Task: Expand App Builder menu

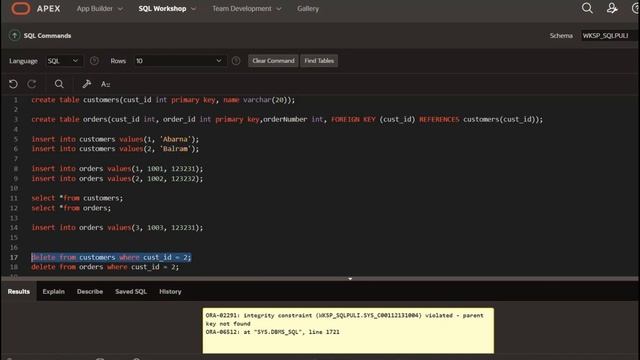Action: pos(100,9)
